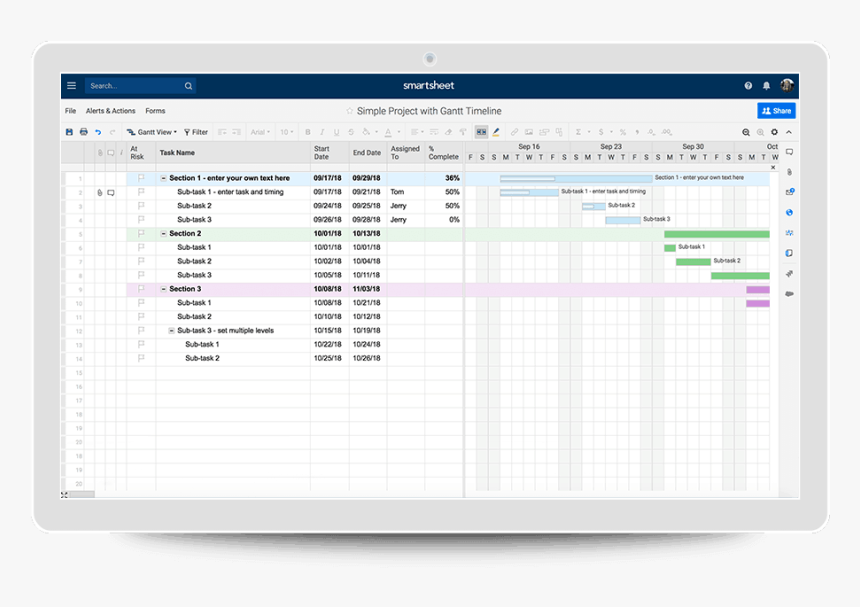Click the Print icon
This screenshot has height=607, width=860.
[x=83, y=132]
